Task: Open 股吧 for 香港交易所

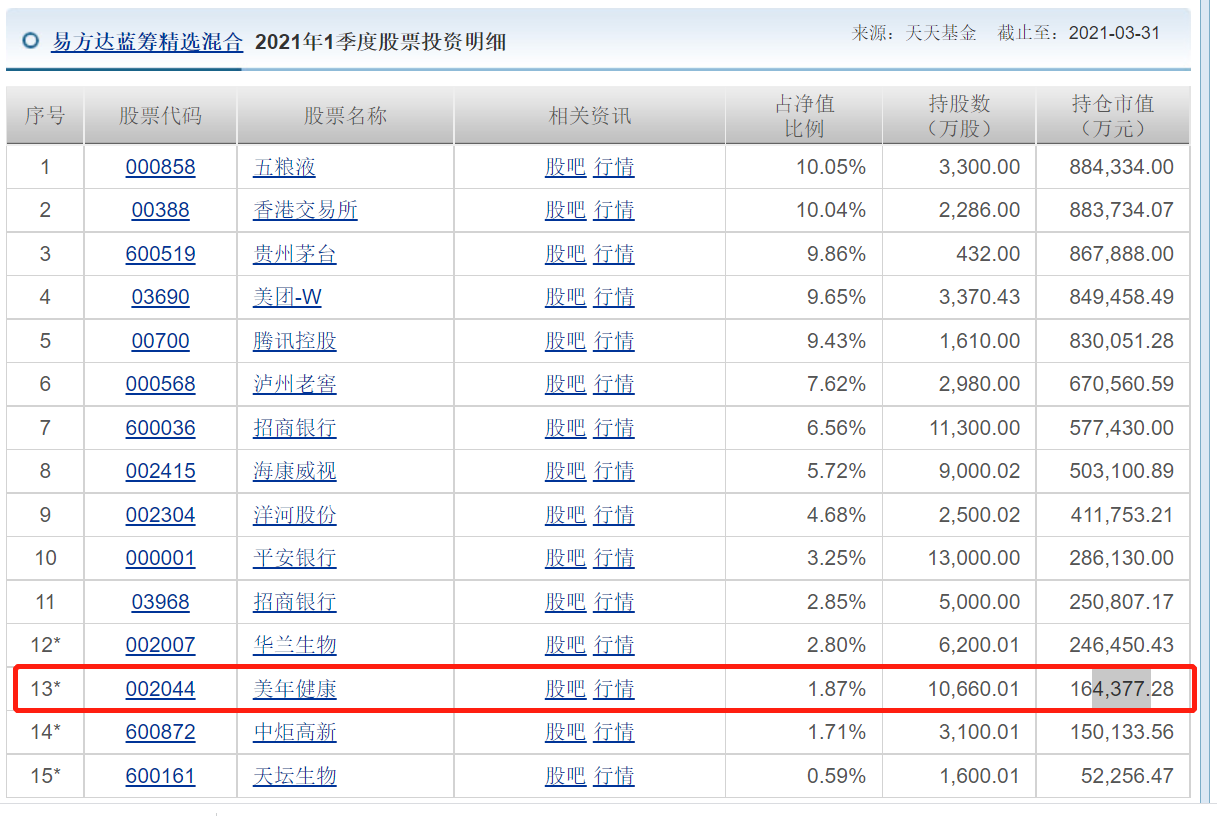Action: (x=566, y=210)
